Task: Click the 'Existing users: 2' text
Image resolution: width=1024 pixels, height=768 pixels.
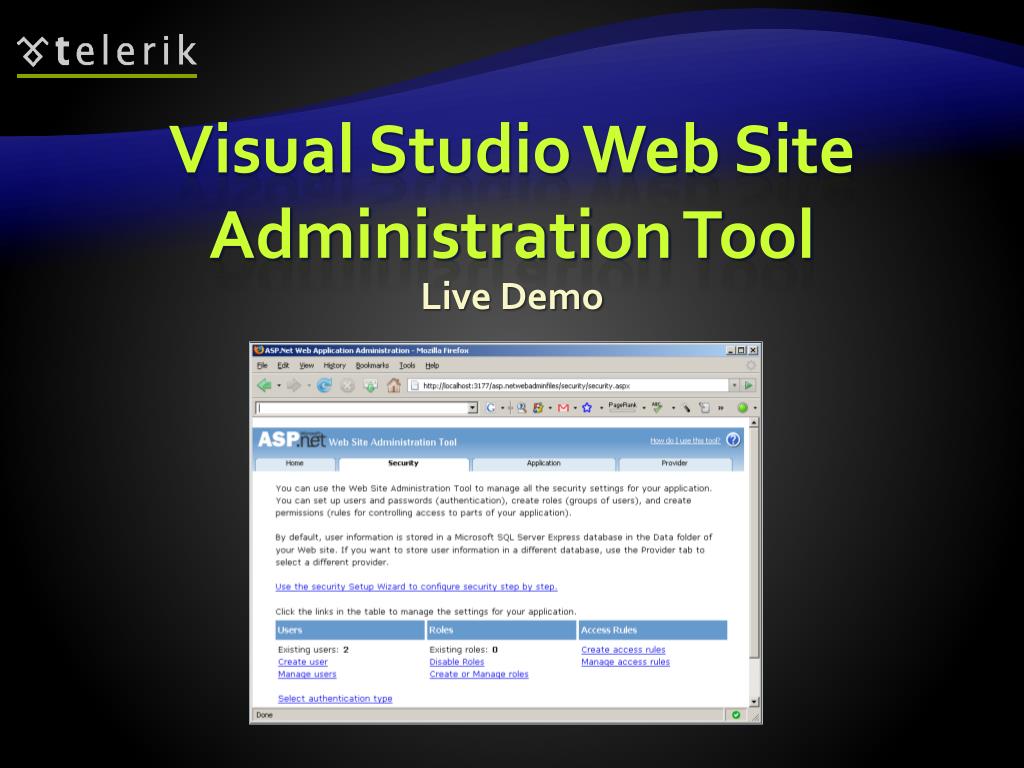Action: coord(313,650)
